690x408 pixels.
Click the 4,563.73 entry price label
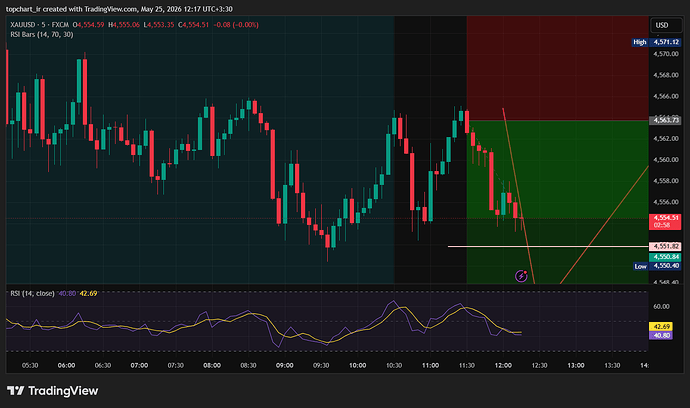pyautogui.click(x=665, y=120)
